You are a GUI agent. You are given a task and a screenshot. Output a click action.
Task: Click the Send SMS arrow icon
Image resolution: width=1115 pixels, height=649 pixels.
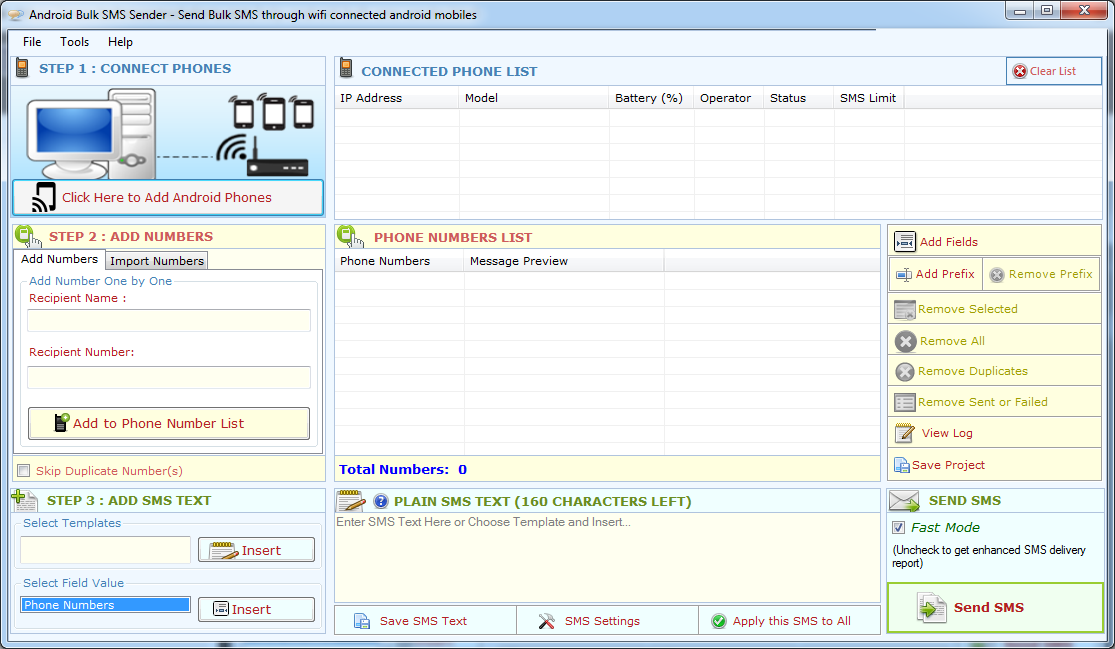click(x=930, y=608)
